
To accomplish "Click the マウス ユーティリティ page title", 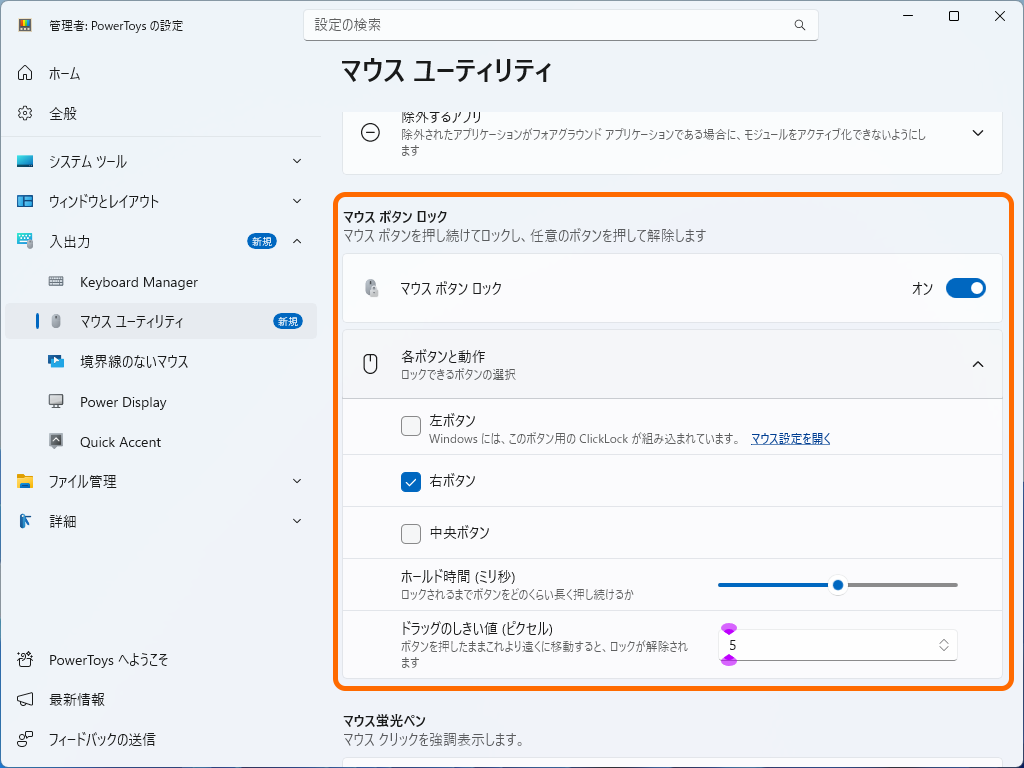I will tap(447, 71).
